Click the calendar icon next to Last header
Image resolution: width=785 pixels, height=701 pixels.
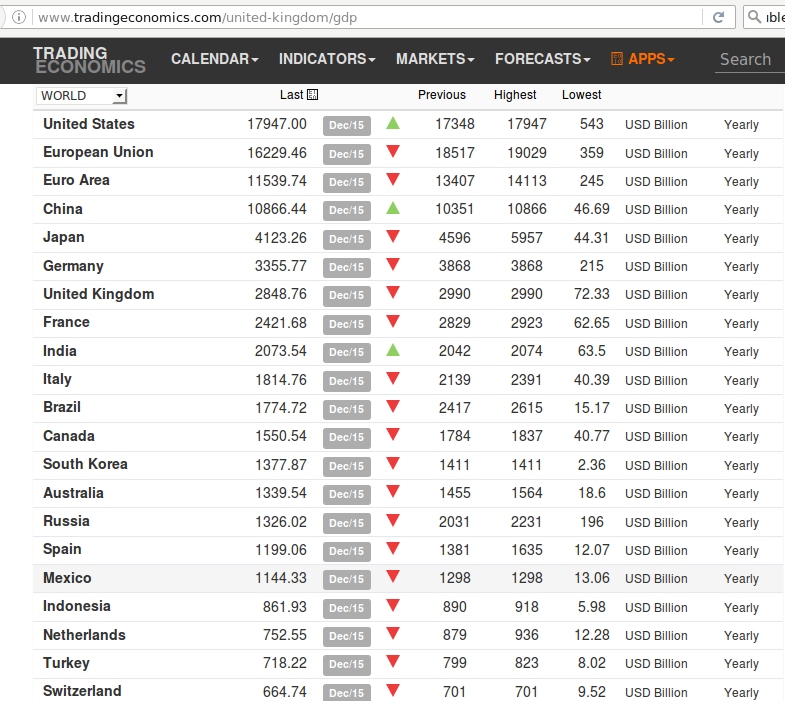313,95
